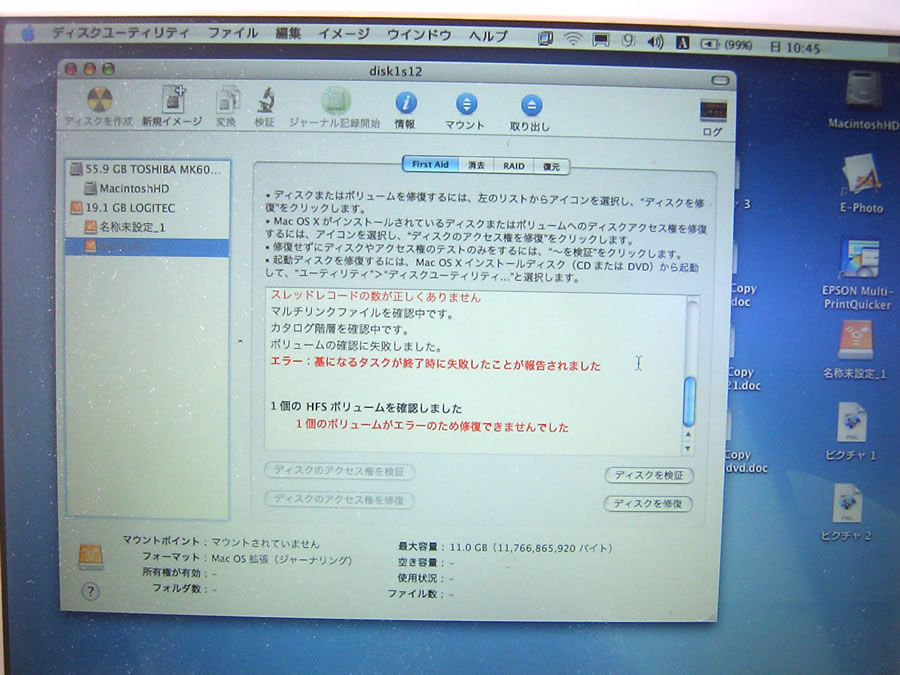Image resolution: width=900 pixels, height=675 pixels.
Task: Click the スレッドレコードの数が正しくありません log line
Action: click(x=375, y=297)
